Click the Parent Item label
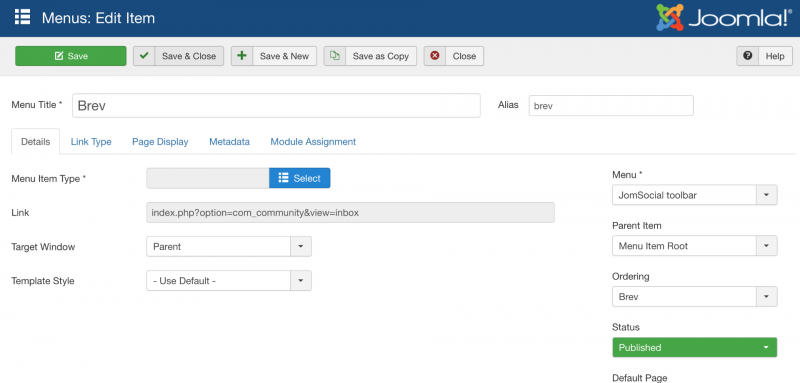The image size is (800, 383). (637, 225)
